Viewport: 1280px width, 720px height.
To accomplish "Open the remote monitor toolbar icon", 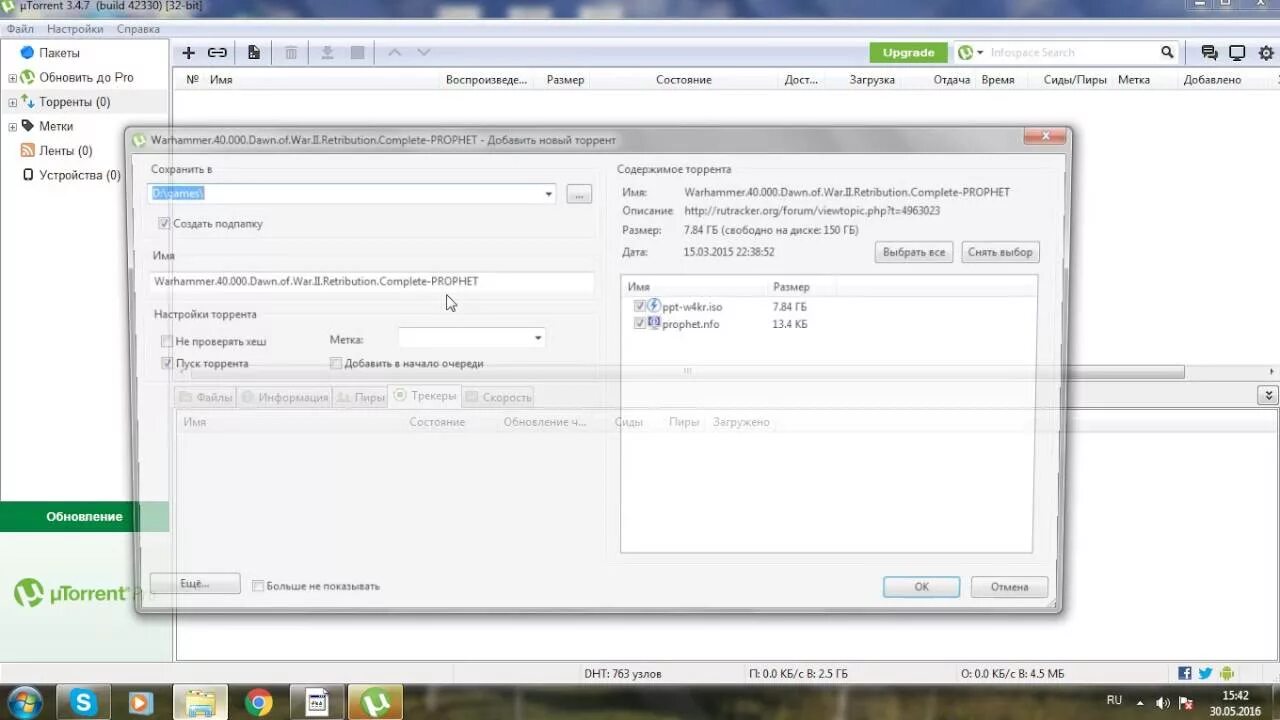I will pos(1237,53).
